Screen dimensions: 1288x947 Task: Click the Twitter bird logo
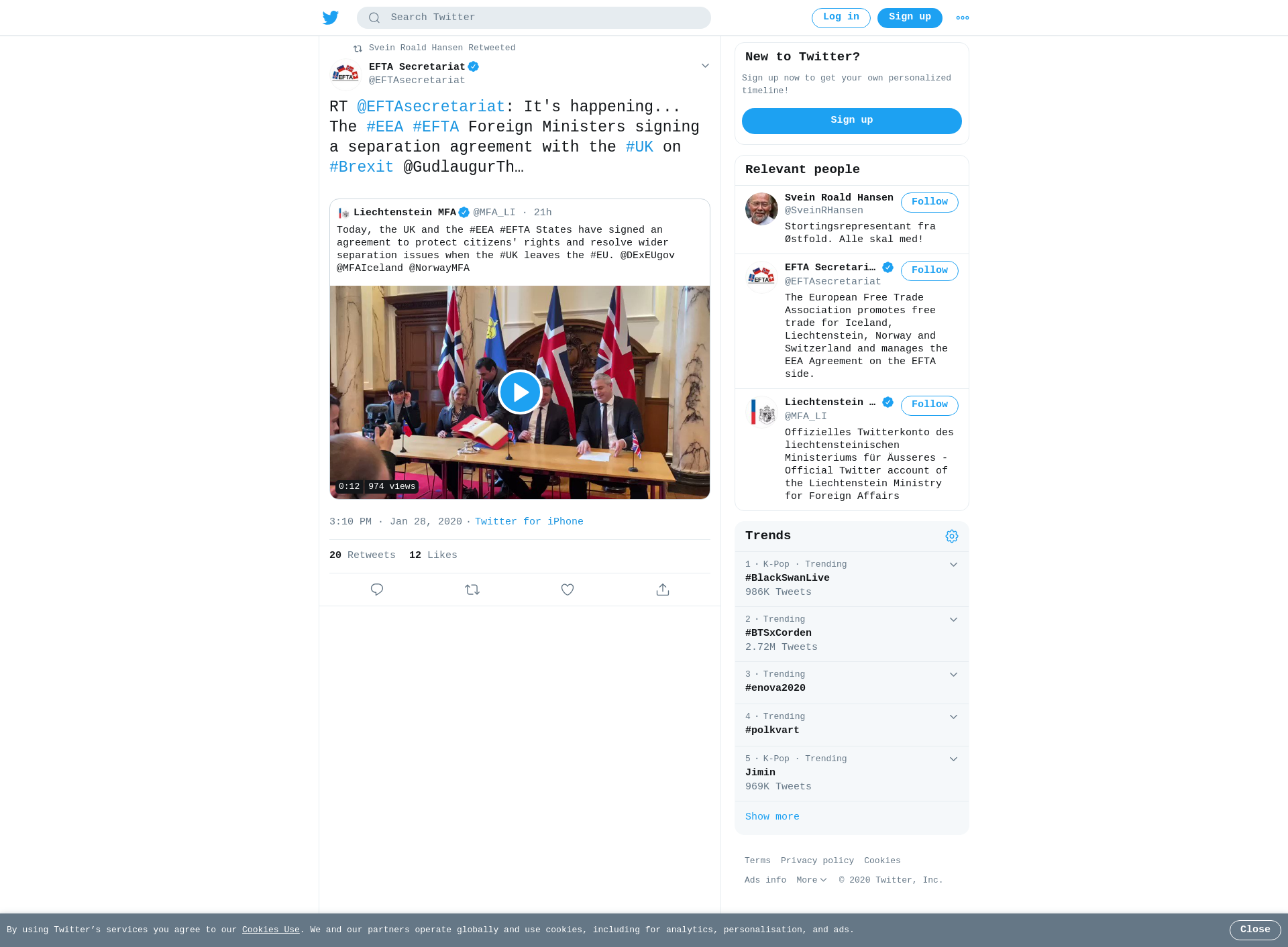pyautogui.click(x=330, y=17)
